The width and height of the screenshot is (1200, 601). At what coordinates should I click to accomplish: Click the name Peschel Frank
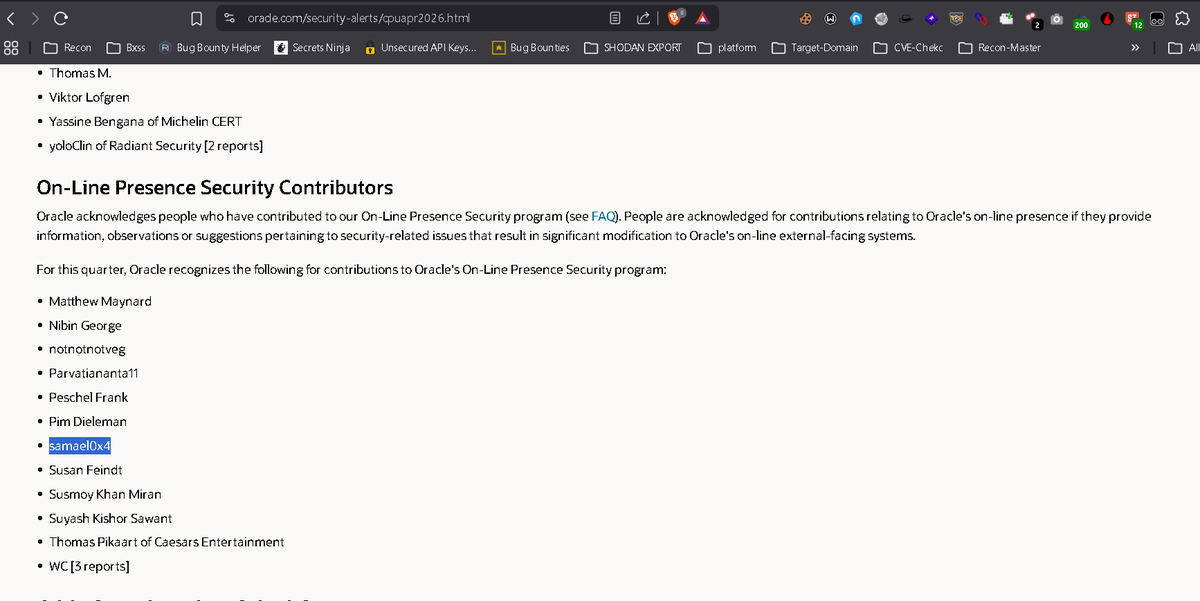pos(88,397)
